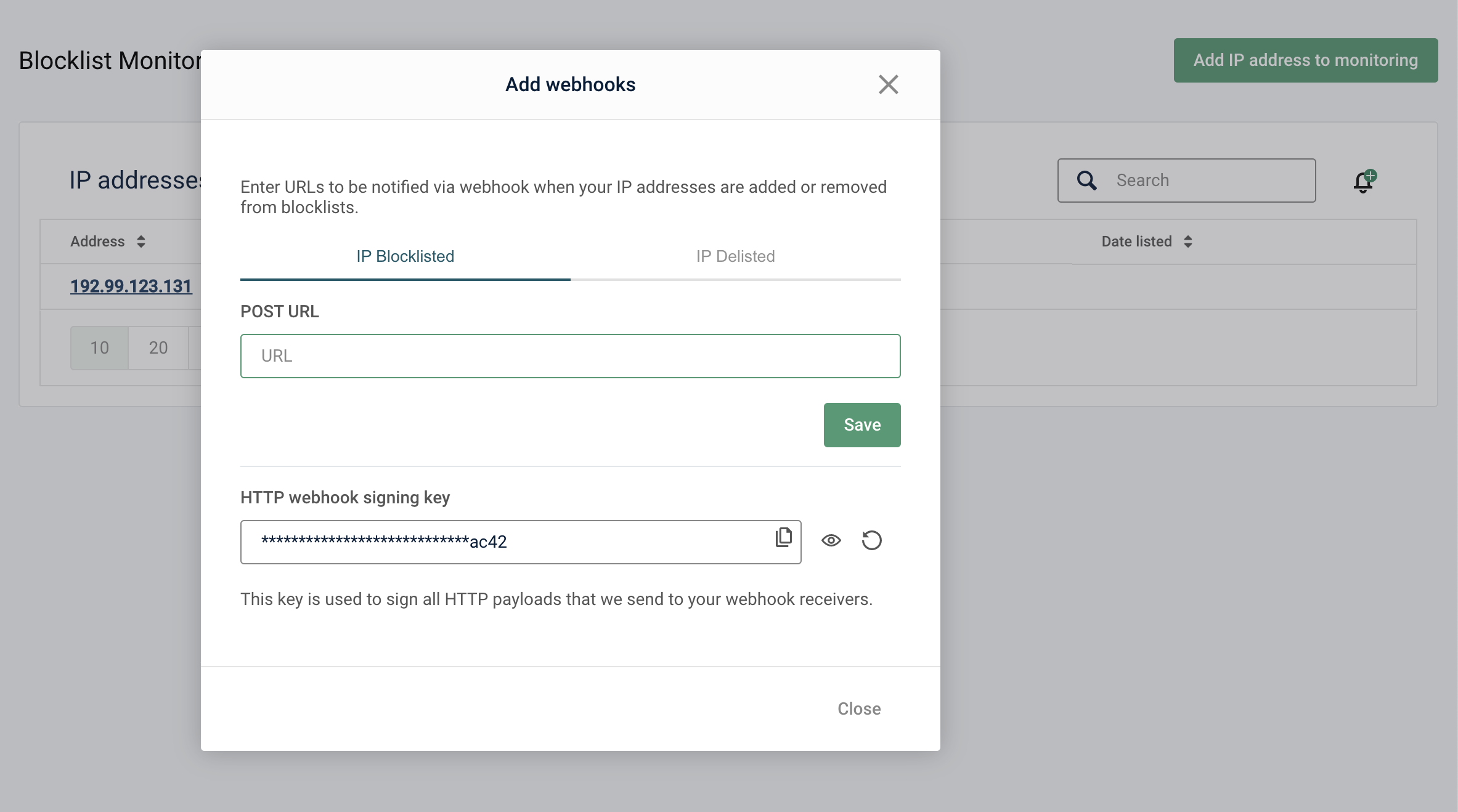Sort by Address column arrows
Screen dimensions: 1458x812
[x=141, y=242]
